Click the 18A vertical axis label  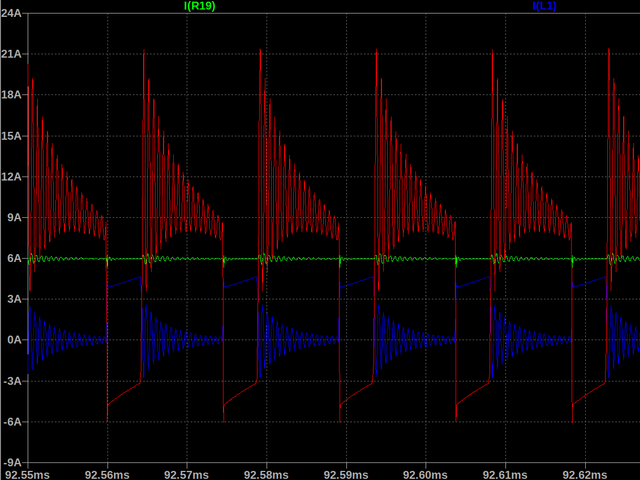point(13,95)
